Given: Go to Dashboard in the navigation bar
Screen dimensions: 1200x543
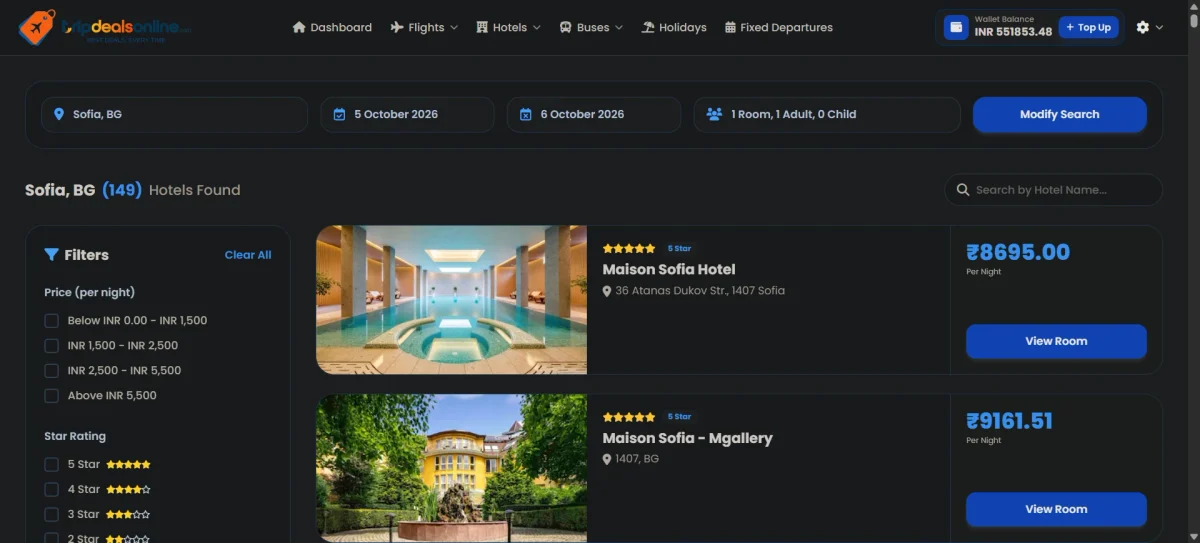Looking at the screenshot, I should [332, 27].
